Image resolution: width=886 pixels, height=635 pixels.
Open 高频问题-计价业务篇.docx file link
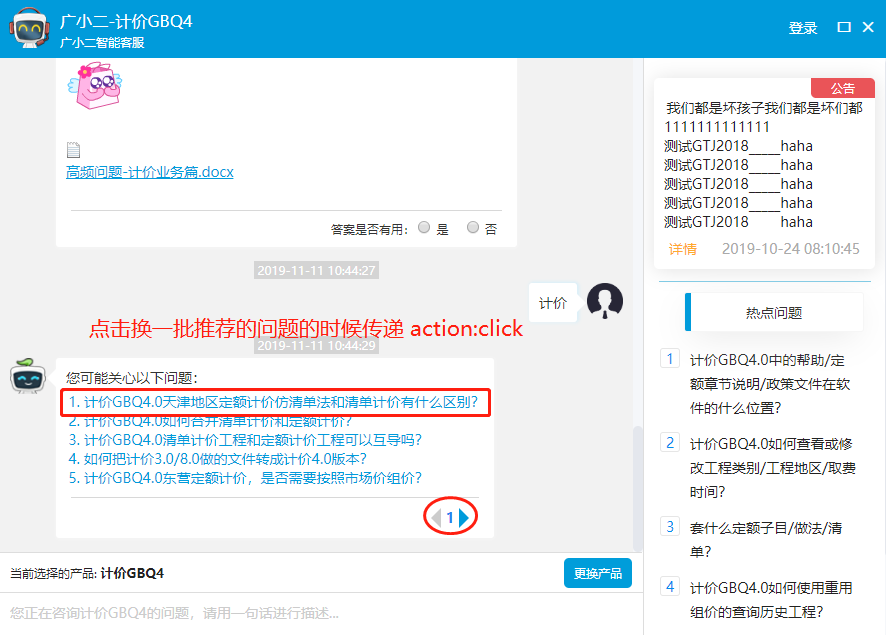click(149, 172)
